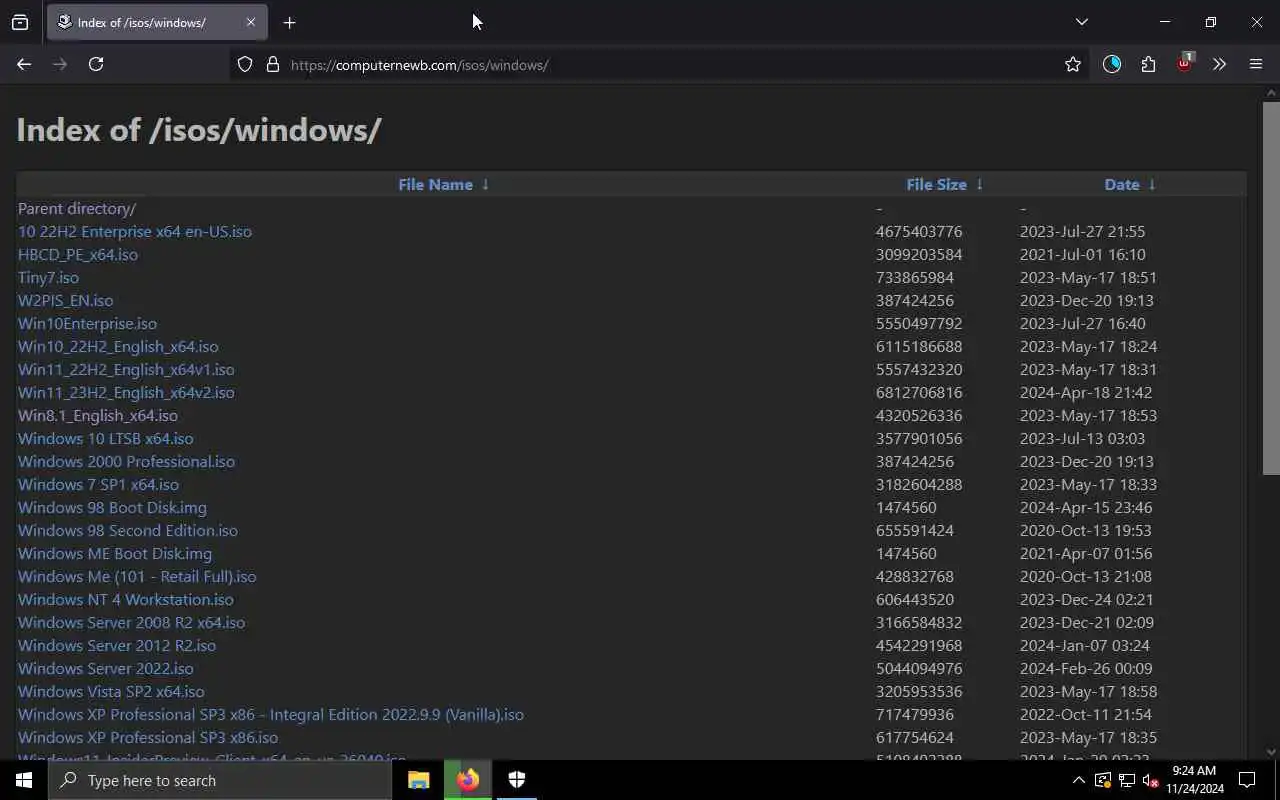The width and height of the screenshot is (1280, 800).
Task: Download Win10_22H2_English_x64.iso
Action: coord(118,346)
